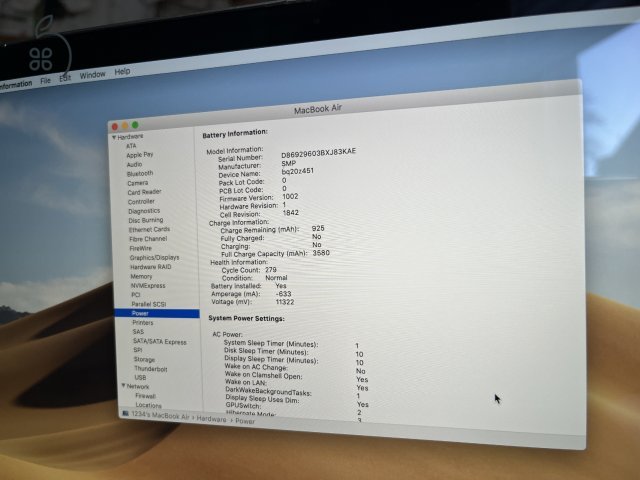Select Ethernet Cards in the sidebar
The image size is (640, 480).
pos(149,229)
